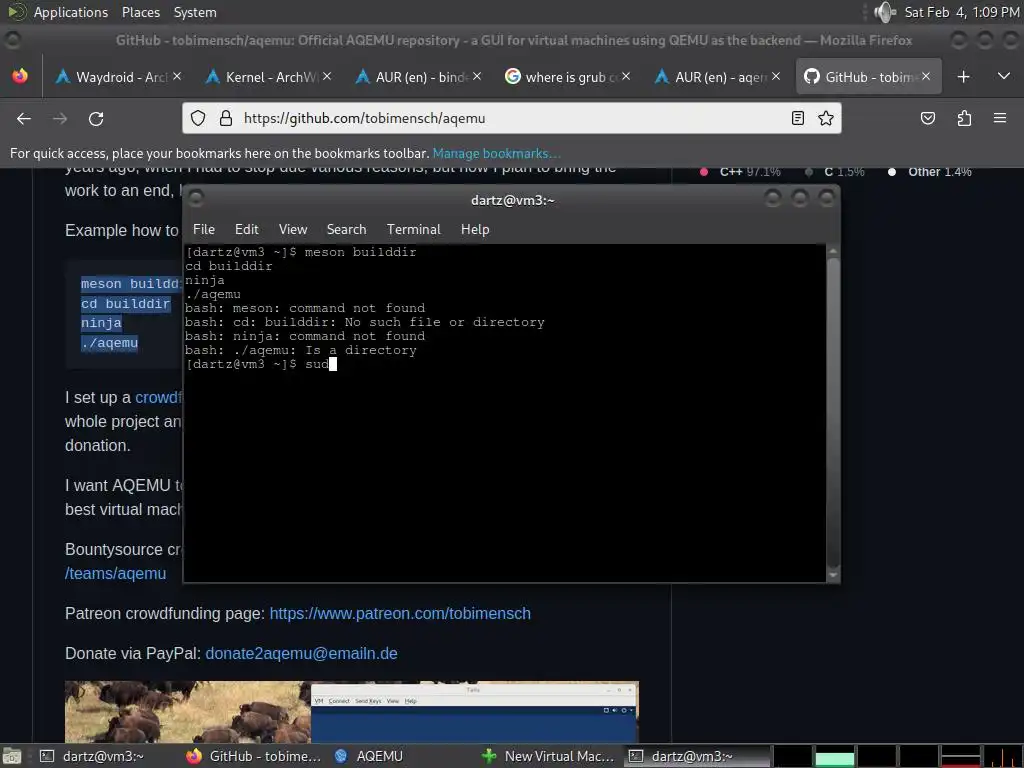Click the URL address bar field
Viewport: 1024px width, 768px height.
tap(509, 118)
